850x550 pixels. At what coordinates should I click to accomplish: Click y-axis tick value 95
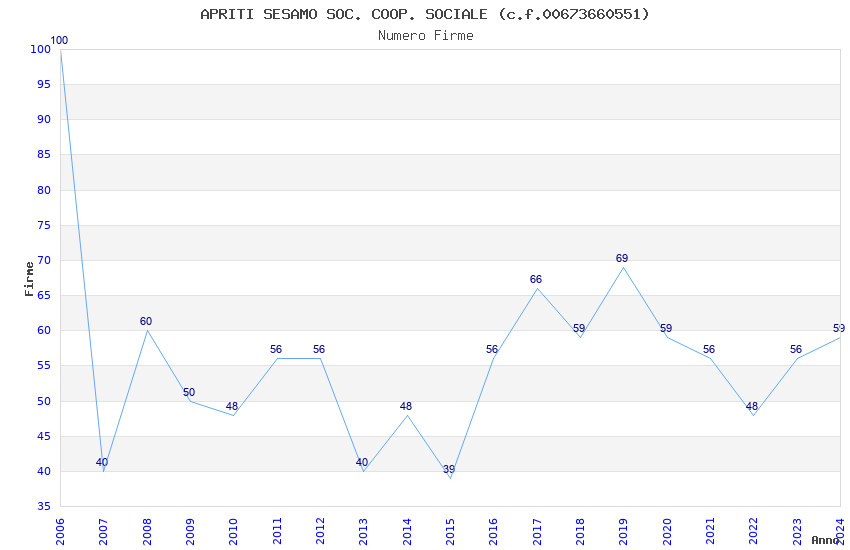click(44, 85)
